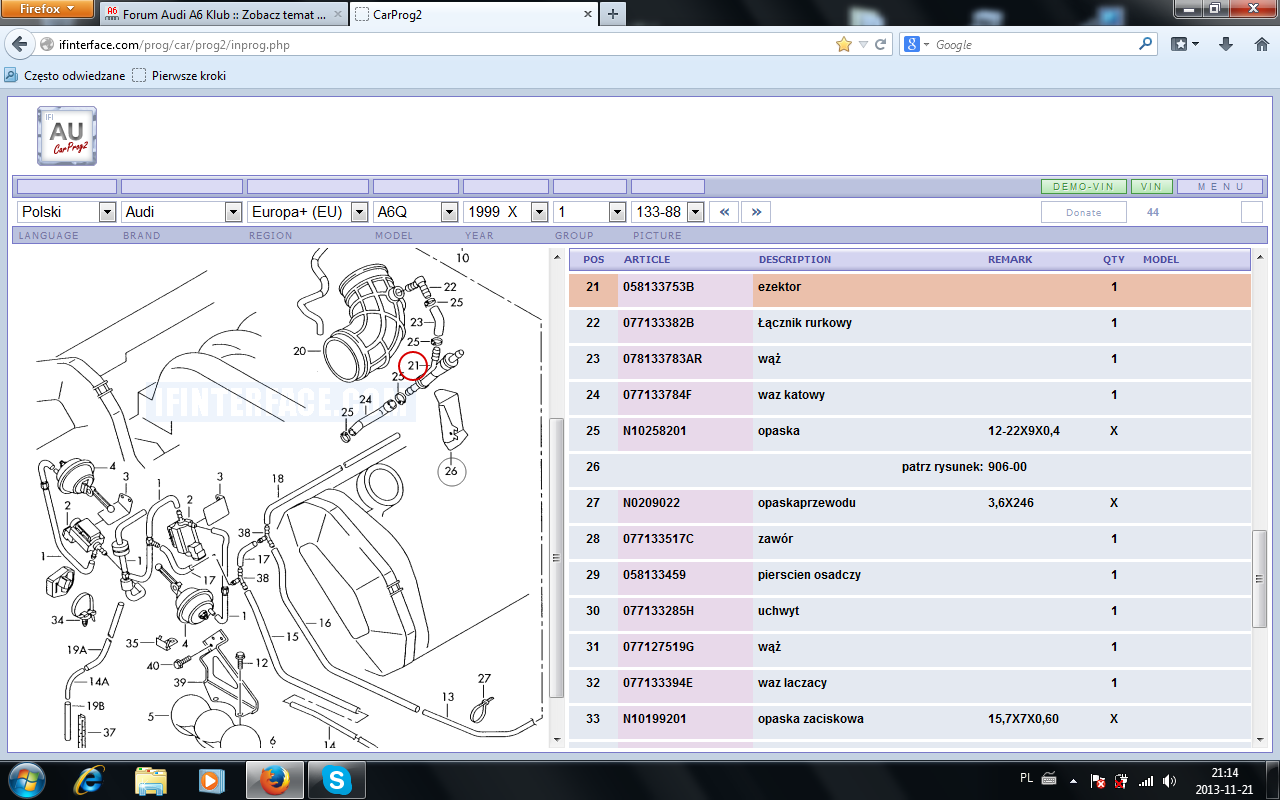This screenshot has width=1280, height=800.
Task: Open Firefox bookmarks menu icon
Action: click(x=1184, y=45)
